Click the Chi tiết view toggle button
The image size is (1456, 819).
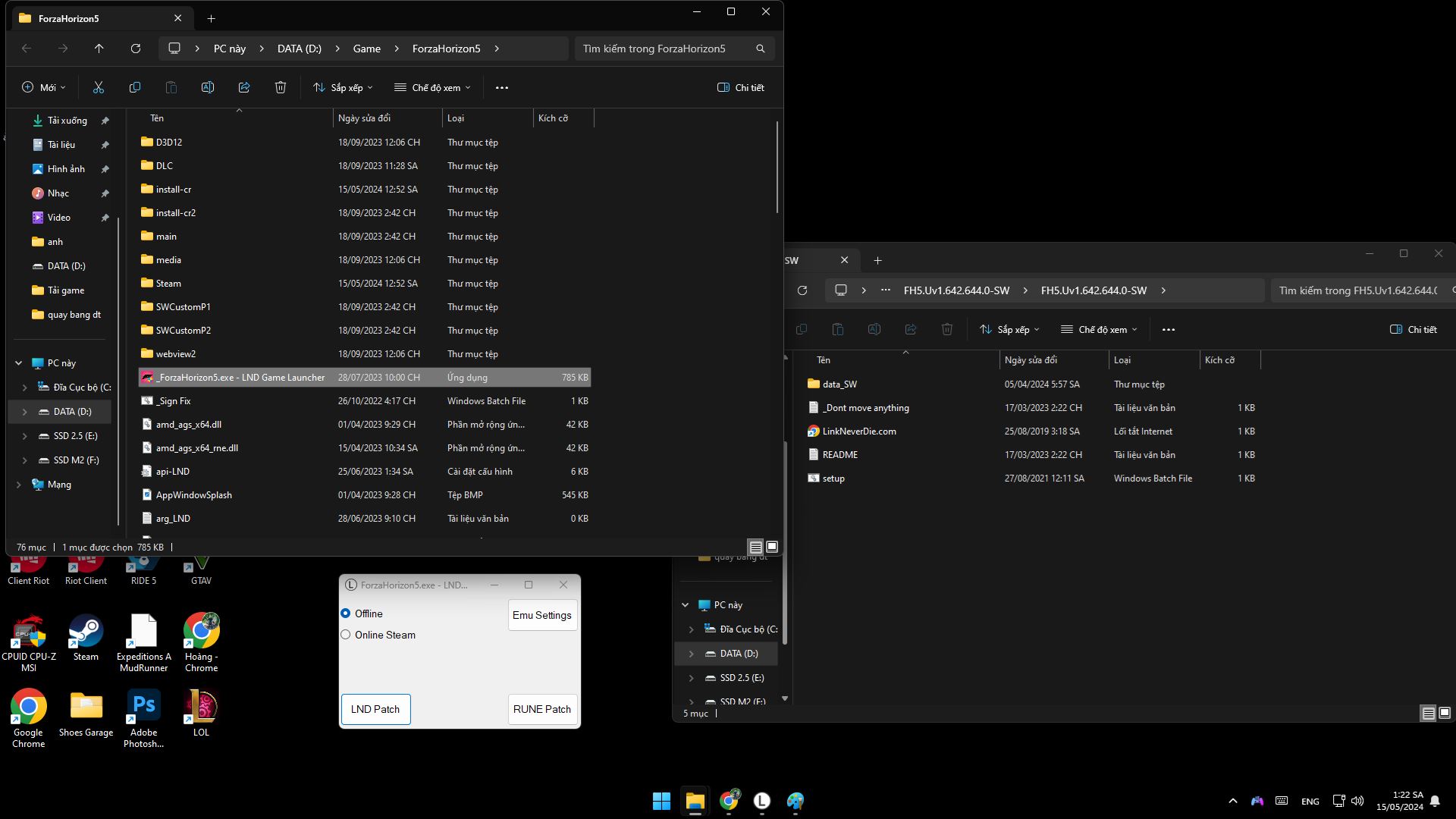point(740,87)
